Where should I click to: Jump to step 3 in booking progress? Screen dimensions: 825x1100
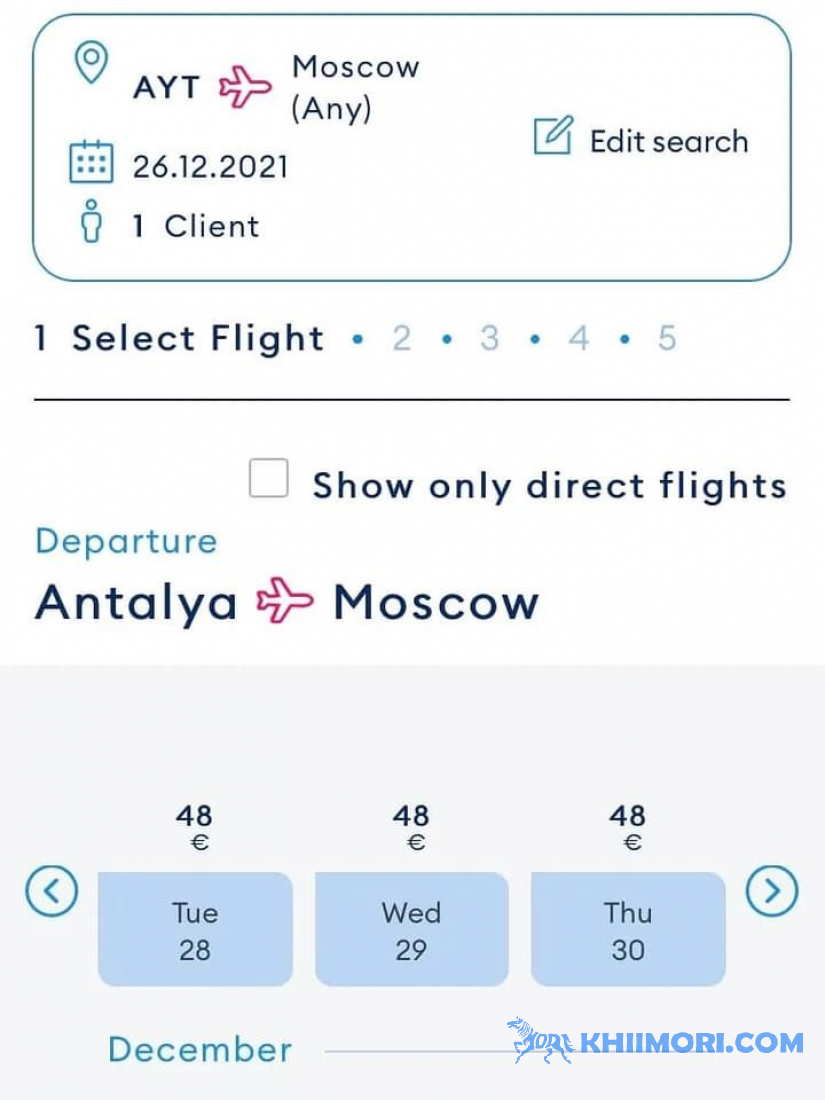coord(490,338)
